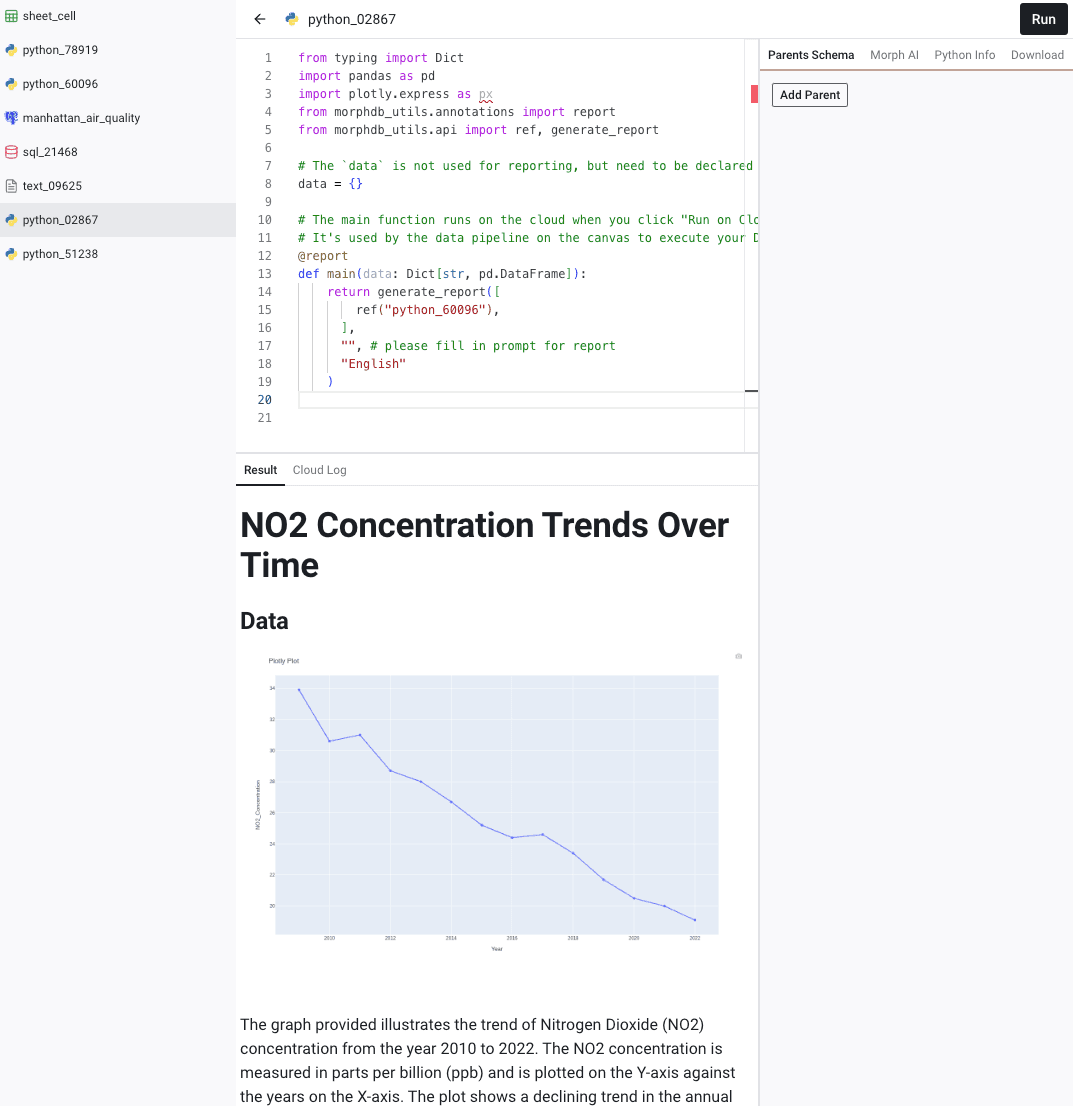The height and width of the screenshot is (1106, 1073).
Task: Click the text_09625 document icon
Action: click(11, 186)
